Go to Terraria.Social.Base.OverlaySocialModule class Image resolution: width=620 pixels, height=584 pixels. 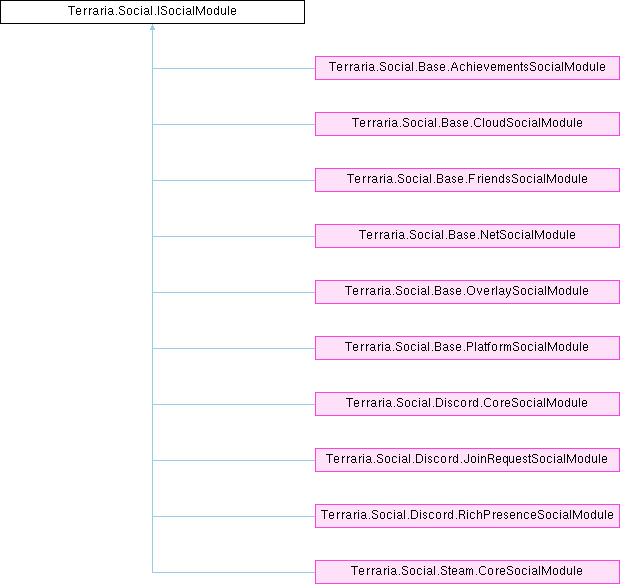pos(467,292)
